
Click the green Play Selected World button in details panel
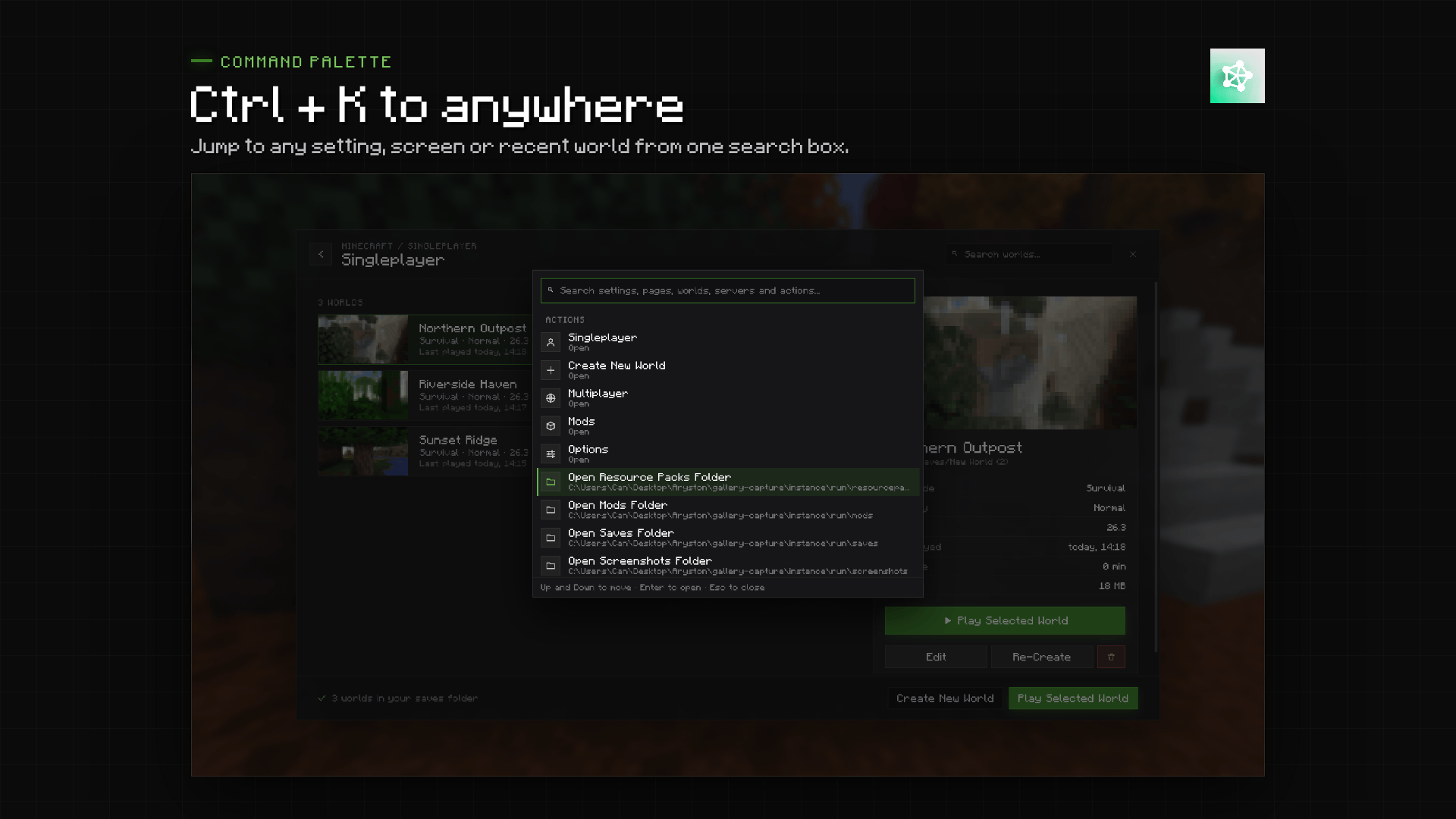pyautogui.click(x=1005, y=620)
